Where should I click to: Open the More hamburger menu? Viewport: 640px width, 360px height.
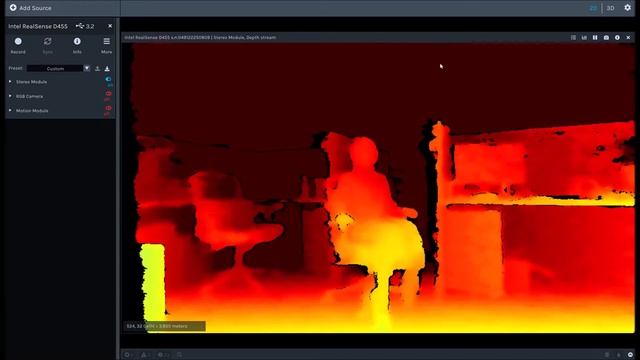click(107, 45)
